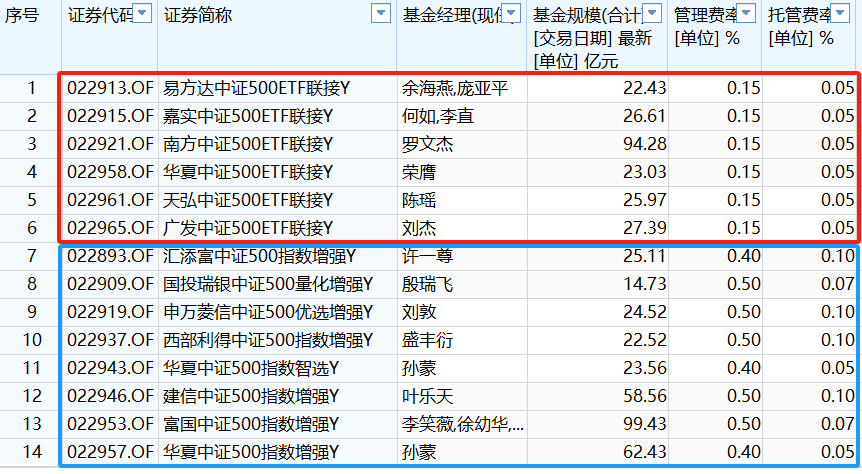Image resolution: width=862 pixels, height=474 pixels.
Task: Select manager cell 盛丰衍
Action: 427,340
